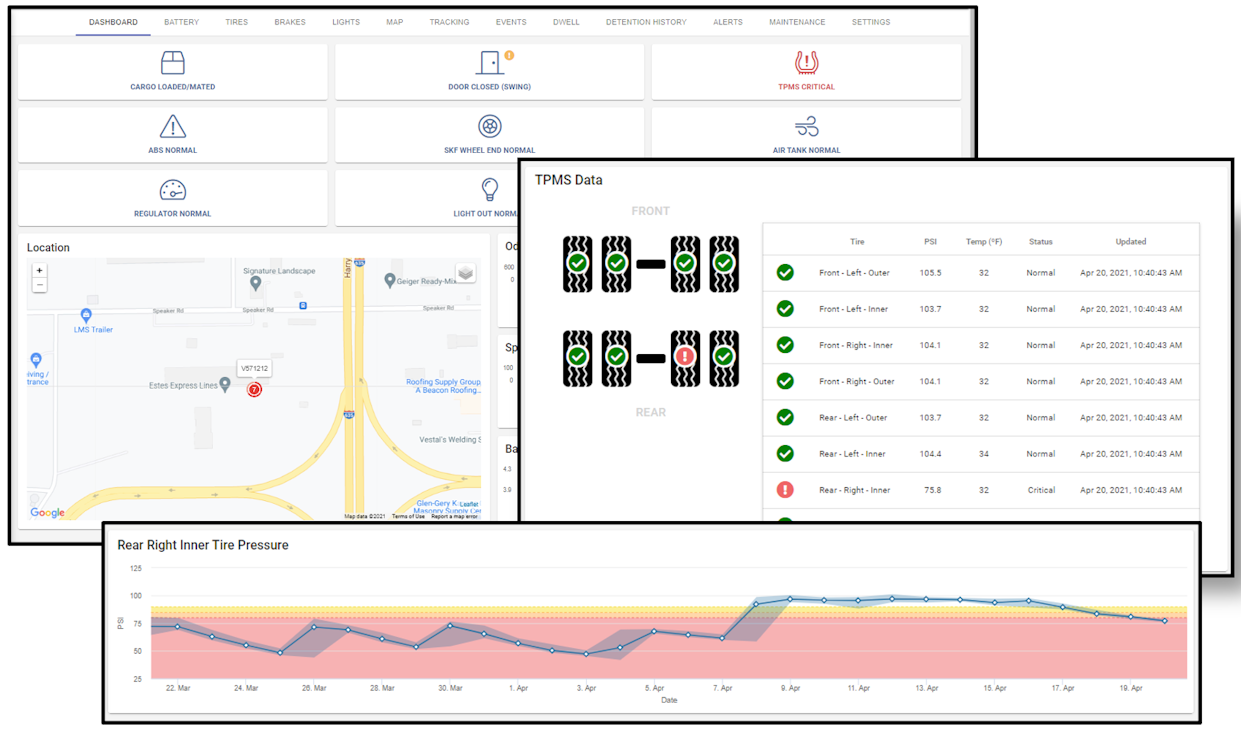Image resolution: width=1241 pixels, height=730 pixels.
Task: Click the red critical status icon in table
Action: point(785,490)
